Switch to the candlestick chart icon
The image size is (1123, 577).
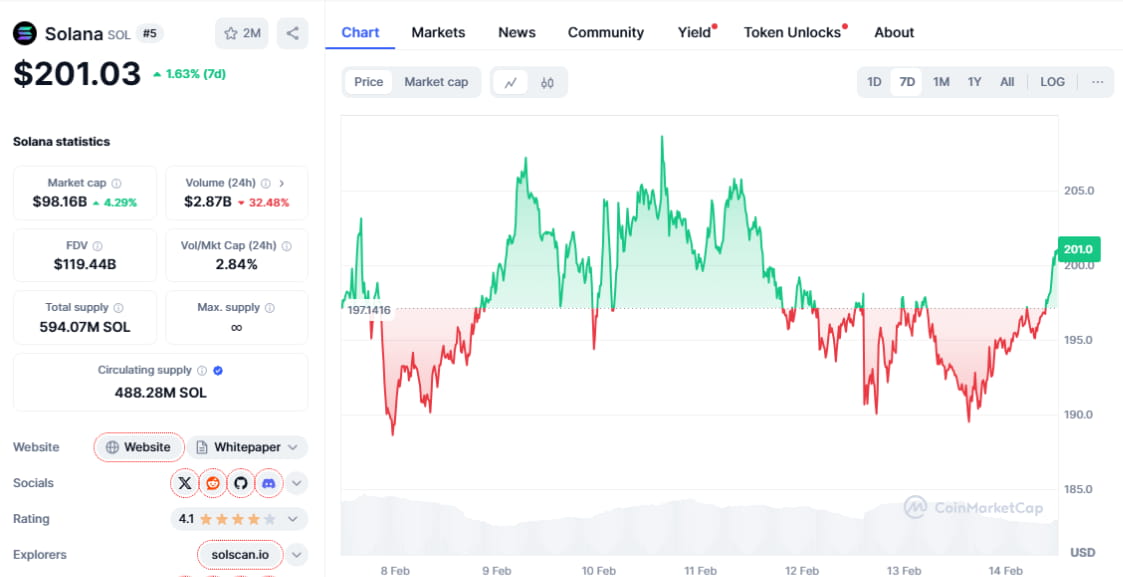[x=547, y=82]
